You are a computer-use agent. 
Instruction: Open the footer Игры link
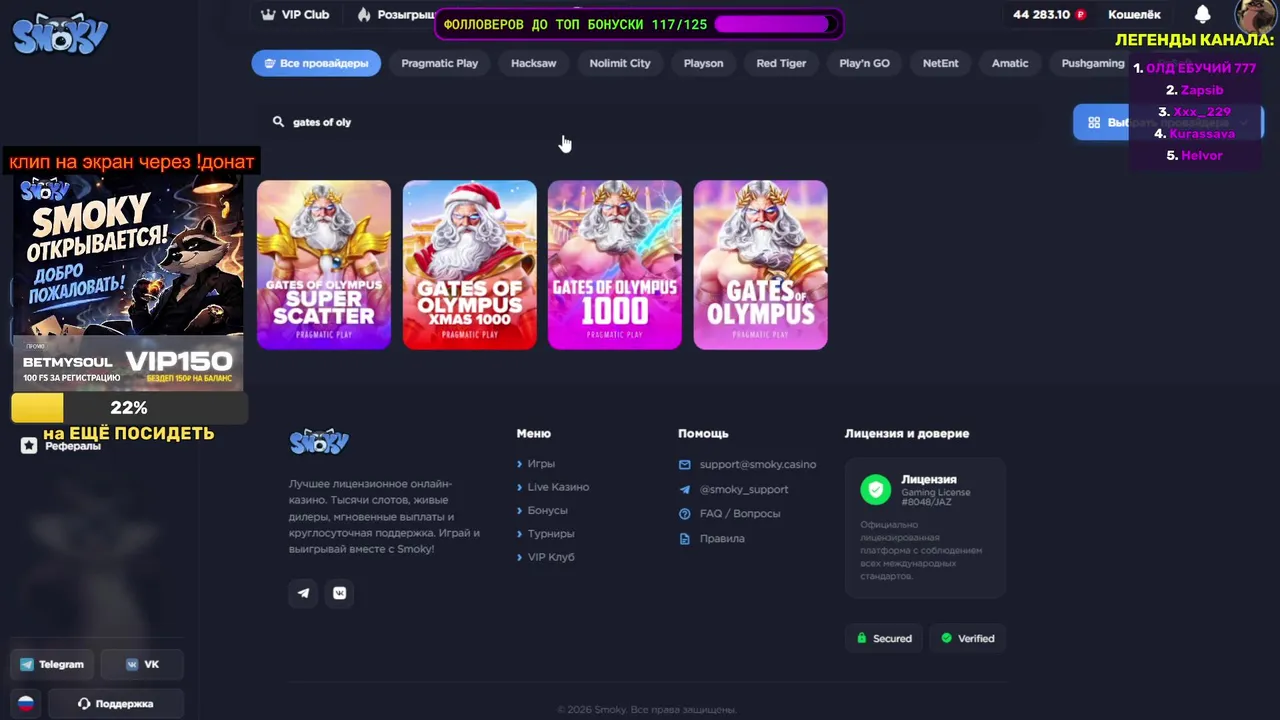[541, 464]
